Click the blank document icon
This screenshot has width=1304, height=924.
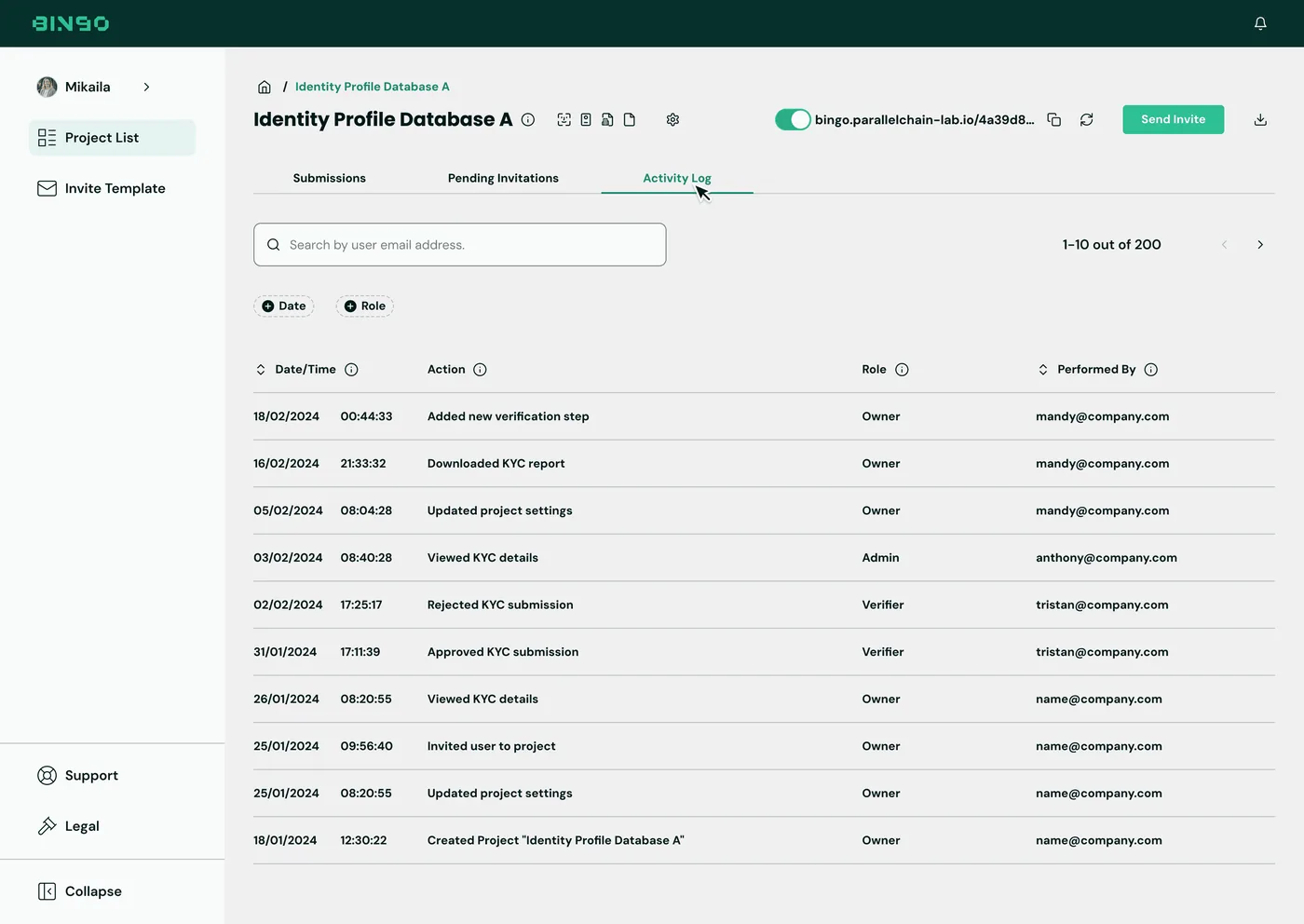pos(630,119)
